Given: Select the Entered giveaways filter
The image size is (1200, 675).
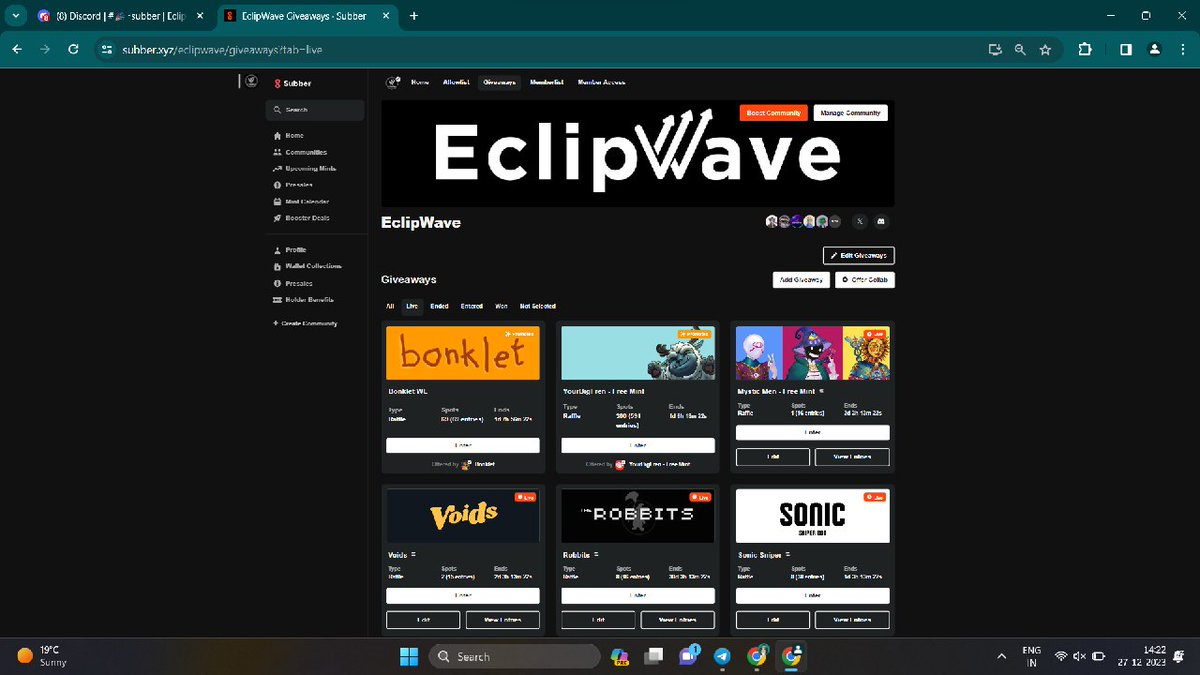Looking at the screenshot, I should pos(472,306).
